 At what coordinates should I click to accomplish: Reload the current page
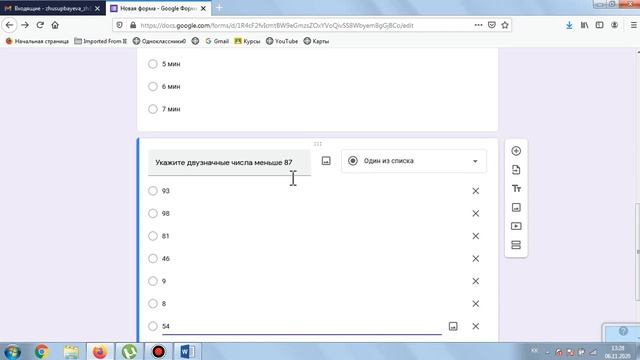[x=40, y=25]
